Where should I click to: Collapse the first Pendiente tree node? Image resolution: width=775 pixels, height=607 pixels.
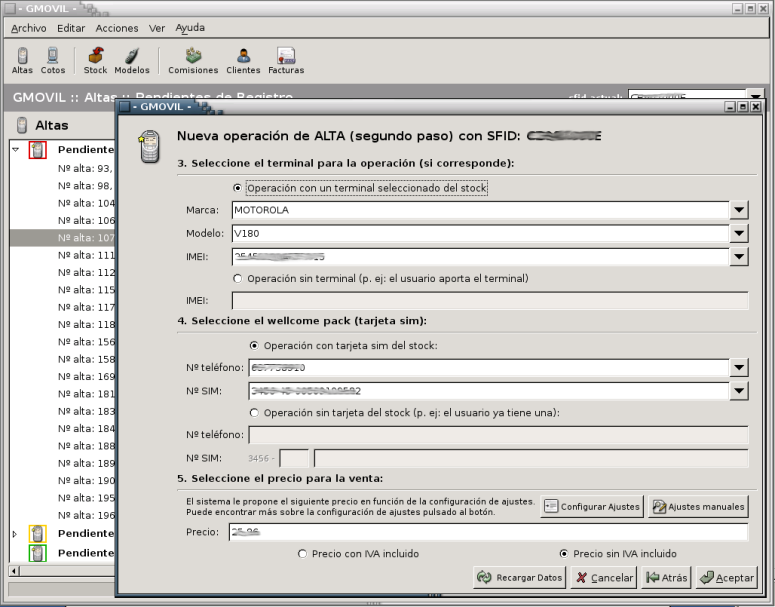point(15,149)
